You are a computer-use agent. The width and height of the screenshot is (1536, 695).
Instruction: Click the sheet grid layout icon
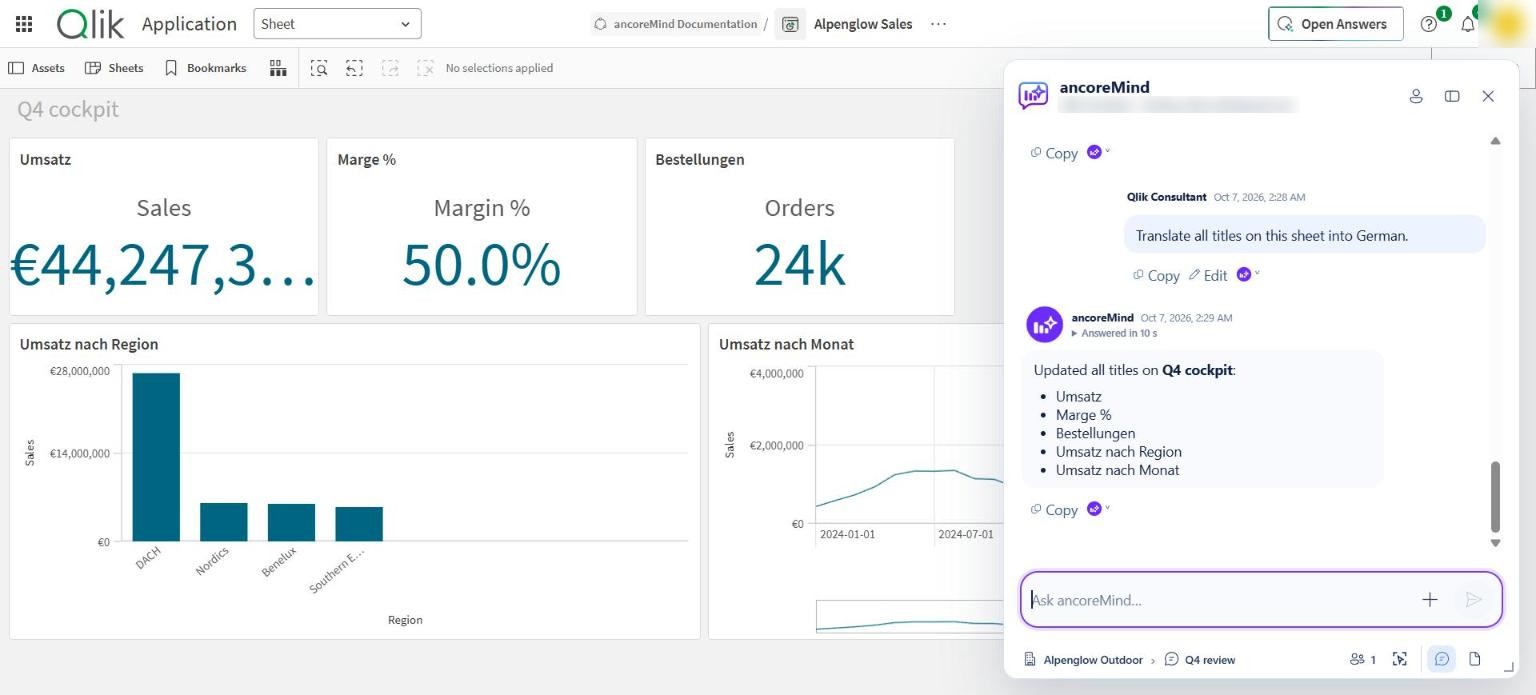[x=277, y=68]
